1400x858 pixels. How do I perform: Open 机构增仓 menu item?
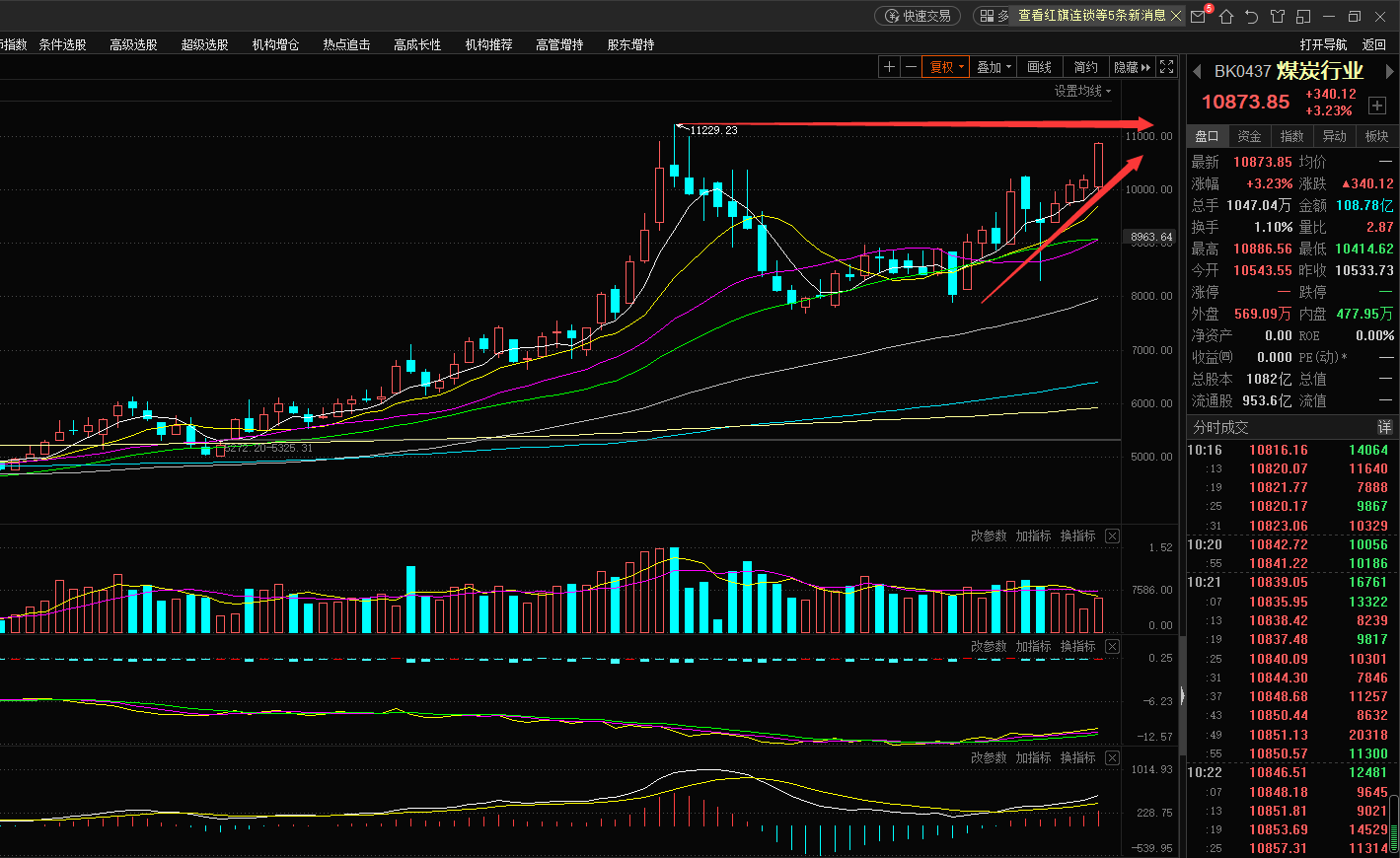[276, 44]
